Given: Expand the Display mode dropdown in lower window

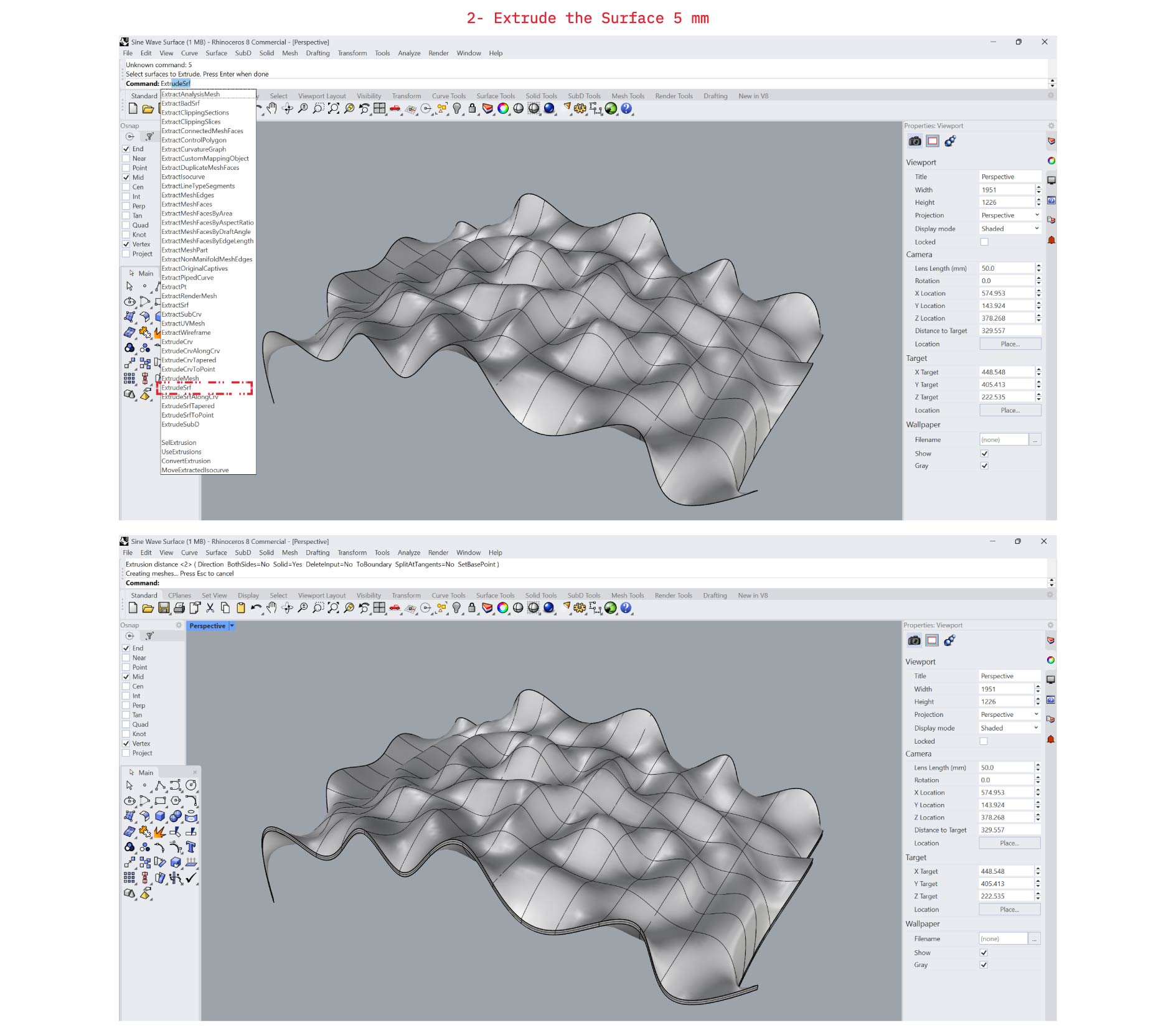Looking at the screenshot, I should [x=1036, y=728].
